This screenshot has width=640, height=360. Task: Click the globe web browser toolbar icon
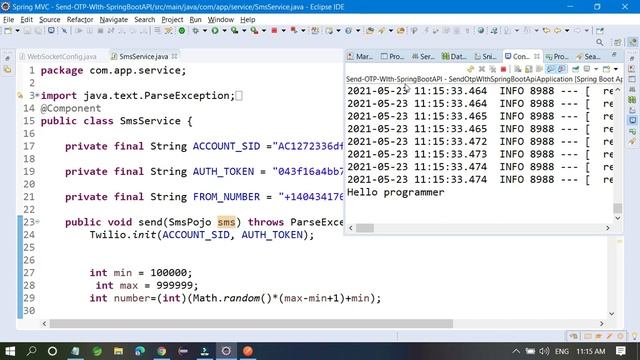(x=481, y=31)
